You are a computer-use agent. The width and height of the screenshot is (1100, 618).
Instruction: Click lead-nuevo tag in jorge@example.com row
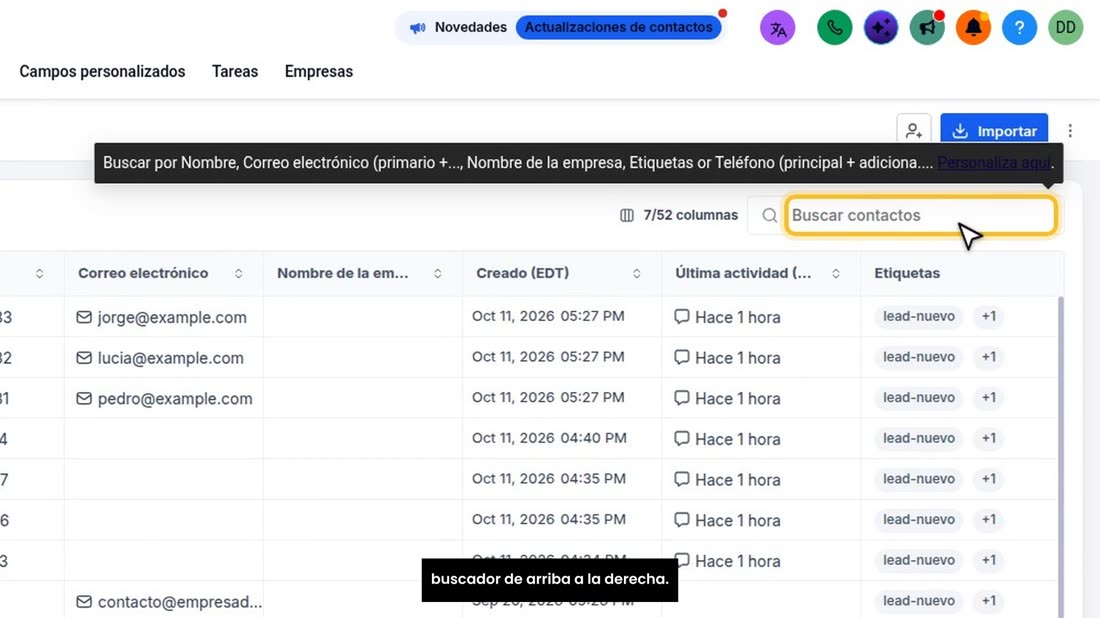(x=918, y=316)
